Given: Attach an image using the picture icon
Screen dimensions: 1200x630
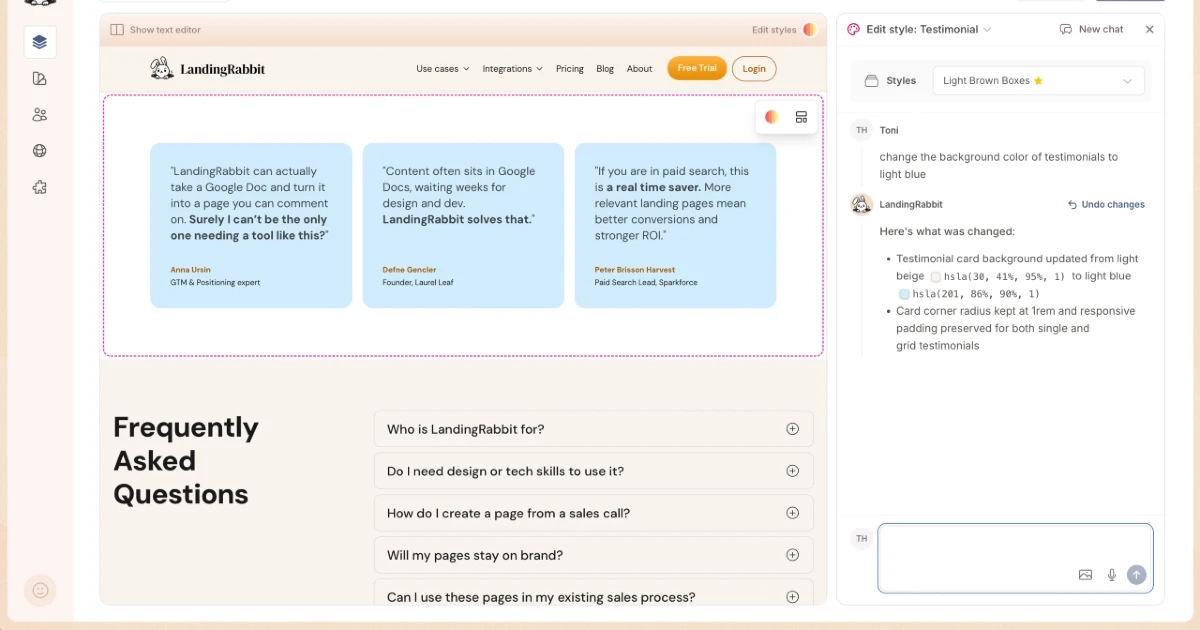Looking at the screenshot, I should point(1085,575).
